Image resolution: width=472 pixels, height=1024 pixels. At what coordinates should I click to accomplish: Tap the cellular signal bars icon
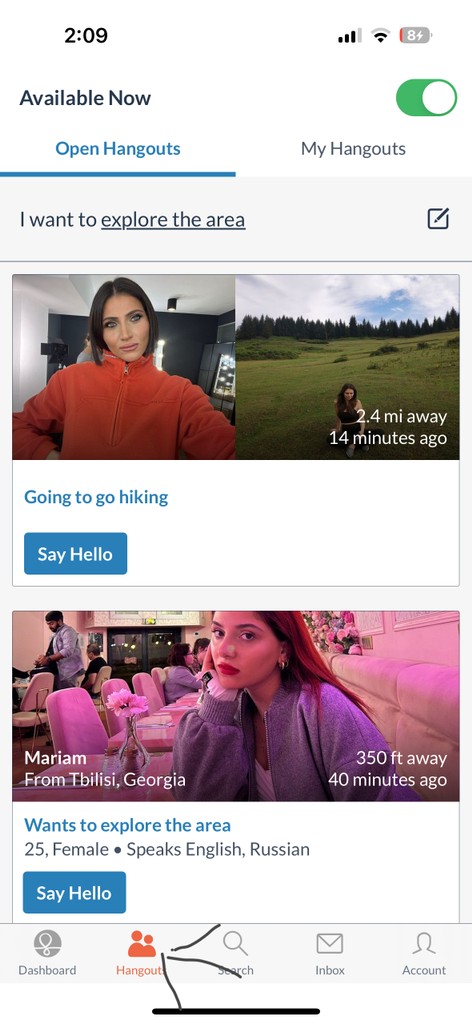[349, 36]
